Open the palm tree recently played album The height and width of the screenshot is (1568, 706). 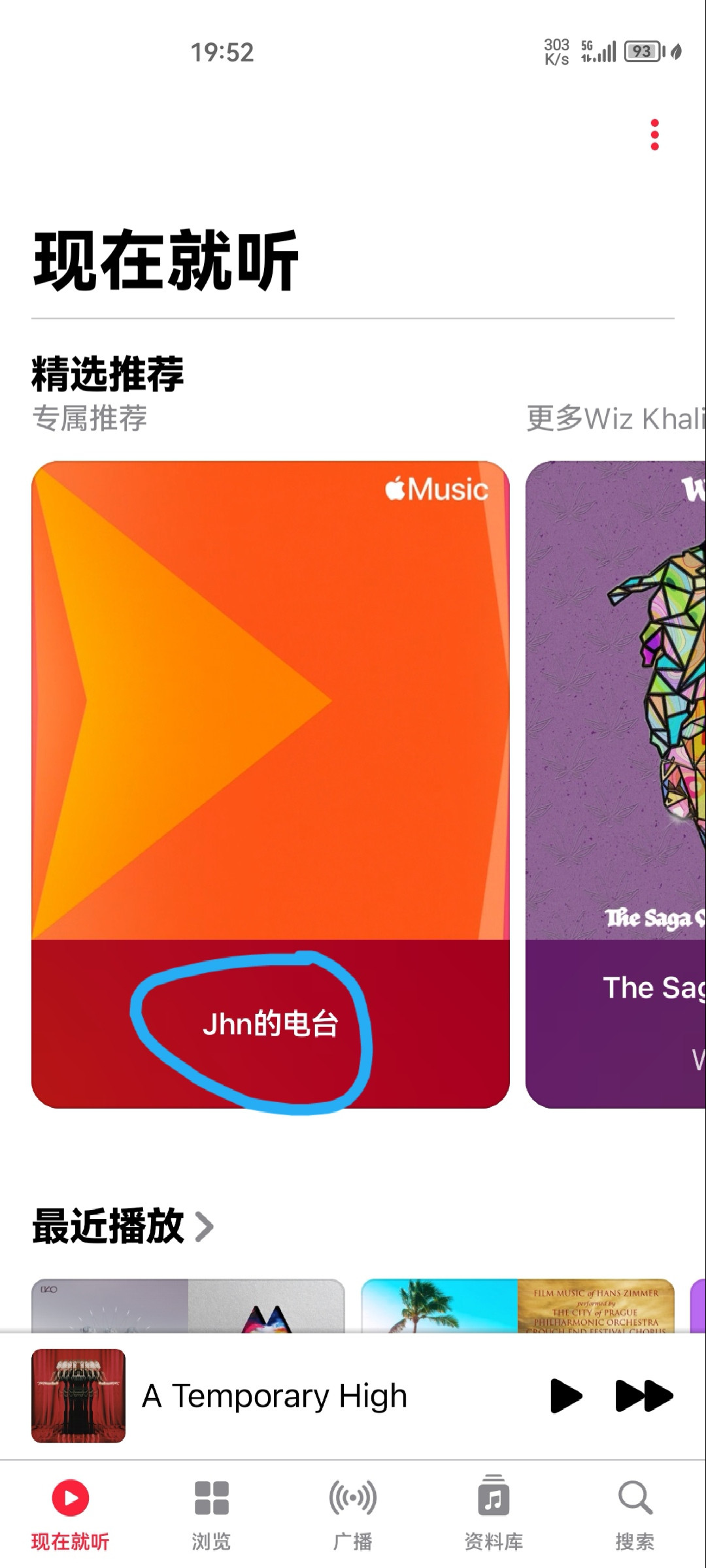439,1305
